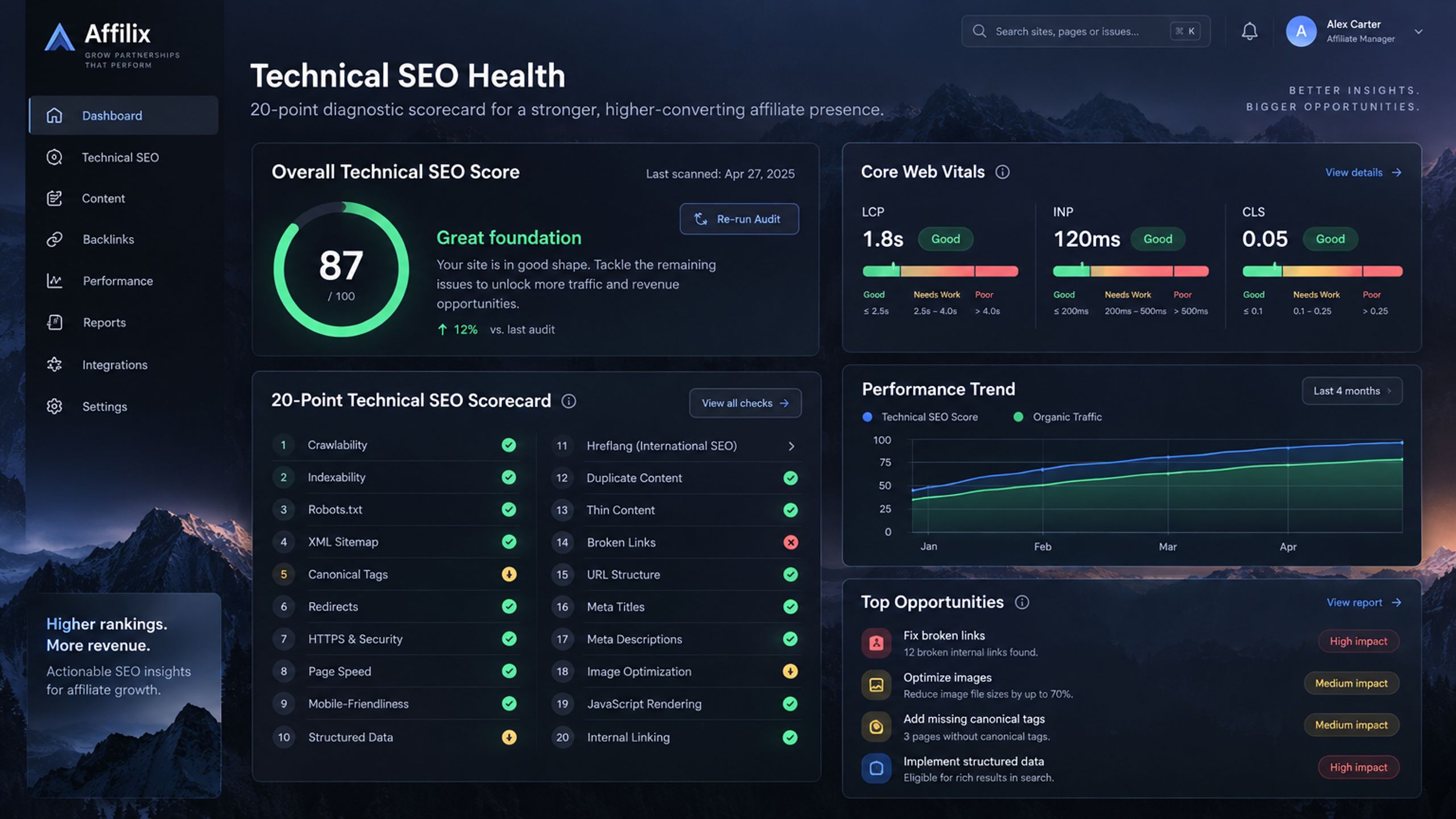This screenshot has width=1456, height=819.
Task: Open the user account dropdown chevron
Action: pos(1418,32)
